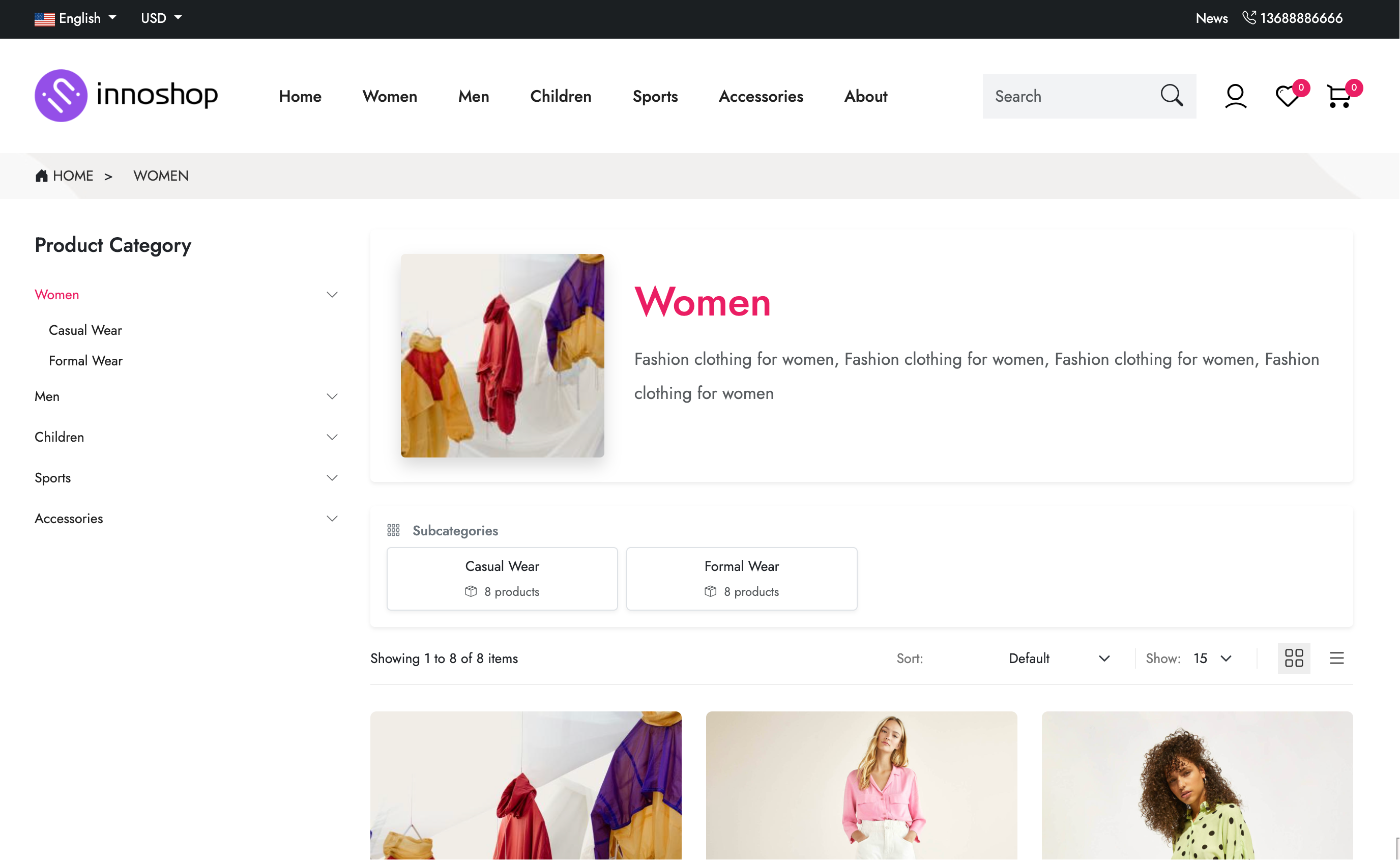
Task: Change the Show 15 items dropdown
Action: click(x=1212, y=658)
